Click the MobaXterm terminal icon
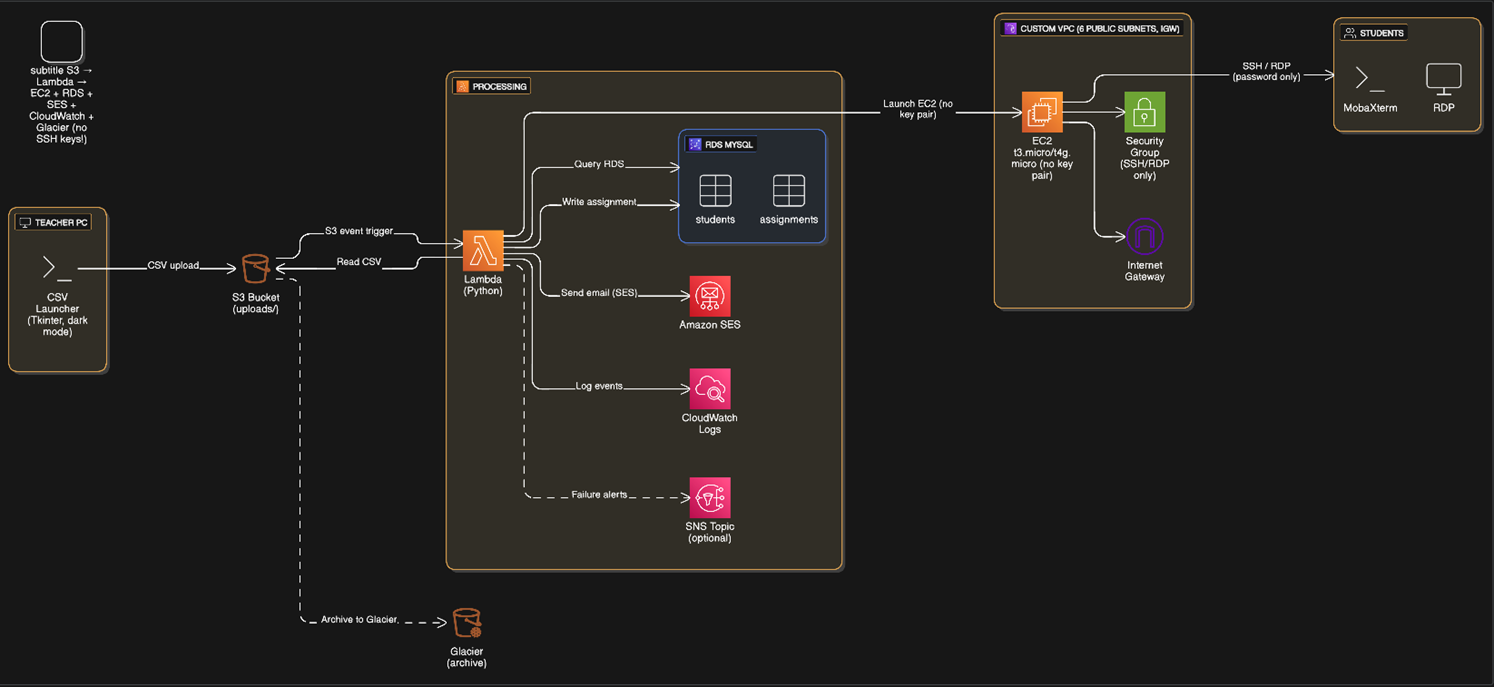This screenshot has width=1494, height=687. 1370,78
